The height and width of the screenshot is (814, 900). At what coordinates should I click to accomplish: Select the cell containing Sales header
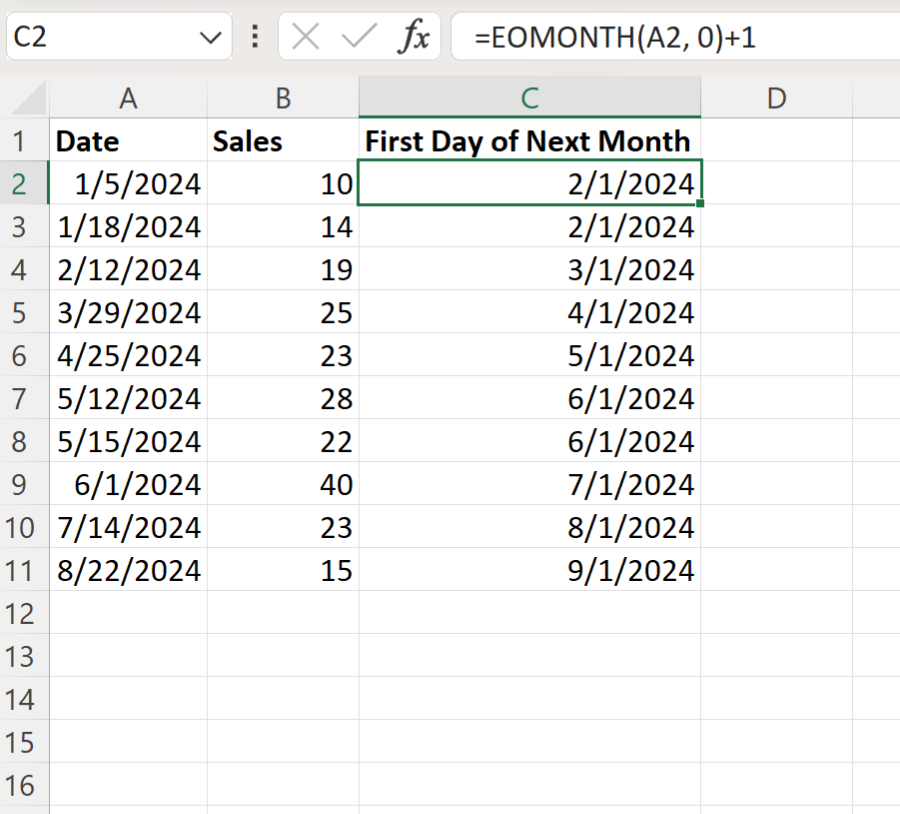coord(283,140)
